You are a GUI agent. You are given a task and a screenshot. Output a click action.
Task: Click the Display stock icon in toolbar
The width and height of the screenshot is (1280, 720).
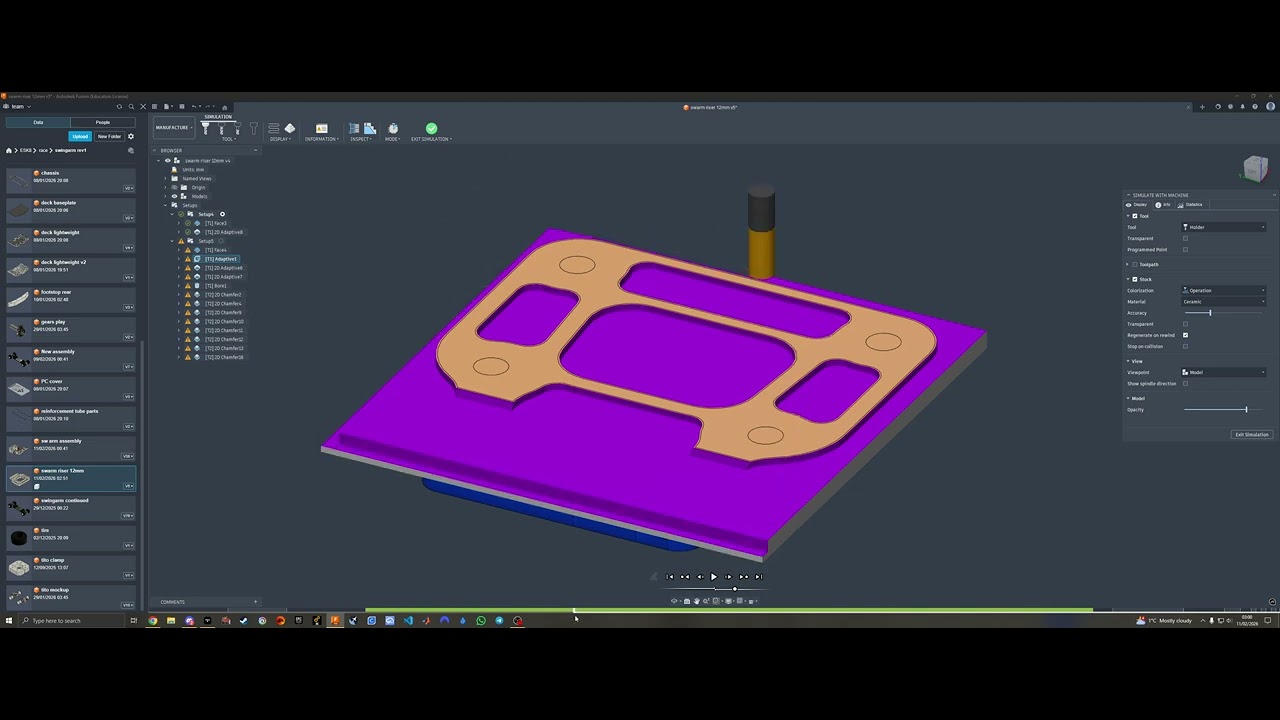(x=290, y=128)
